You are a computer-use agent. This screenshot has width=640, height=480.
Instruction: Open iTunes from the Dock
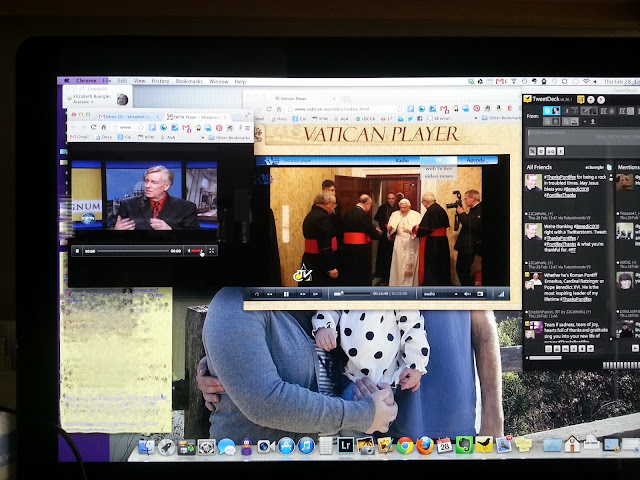[306, 446]
